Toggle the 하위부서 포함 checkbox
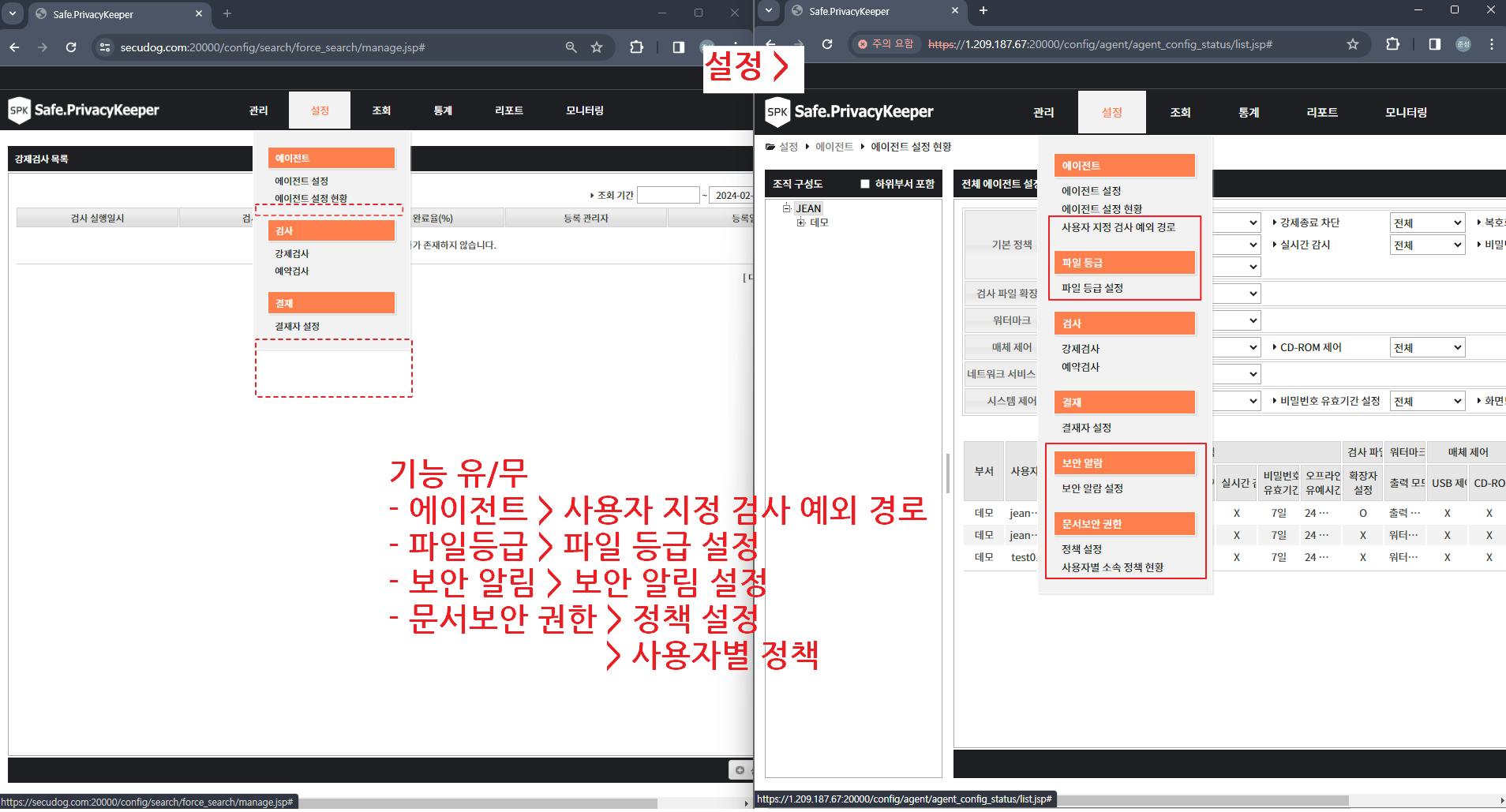 pyautogui.click(x=865, y=184)
